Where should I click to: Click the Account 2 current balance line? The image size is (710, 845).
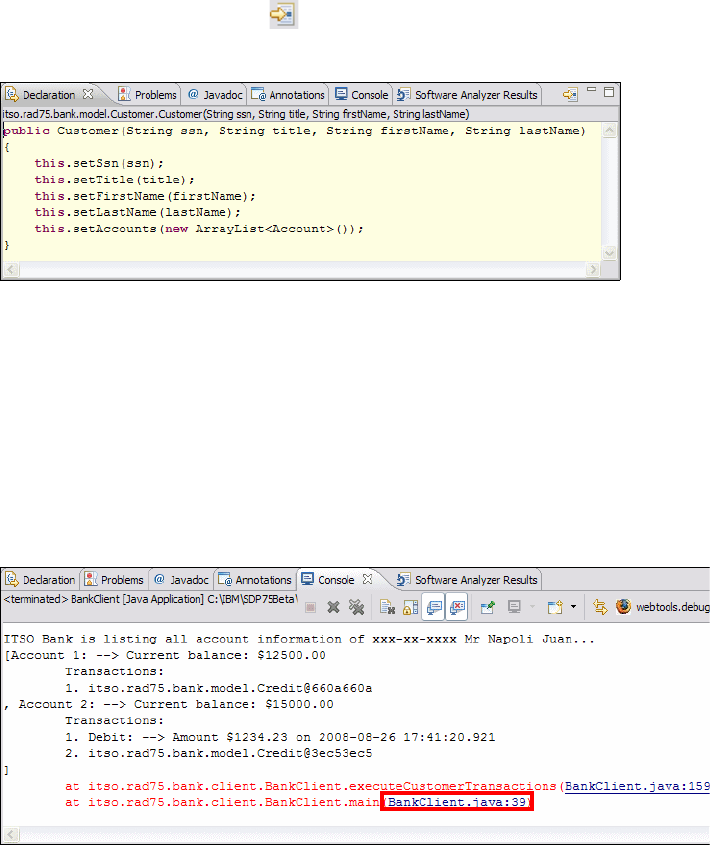click(x=169, y=705)
